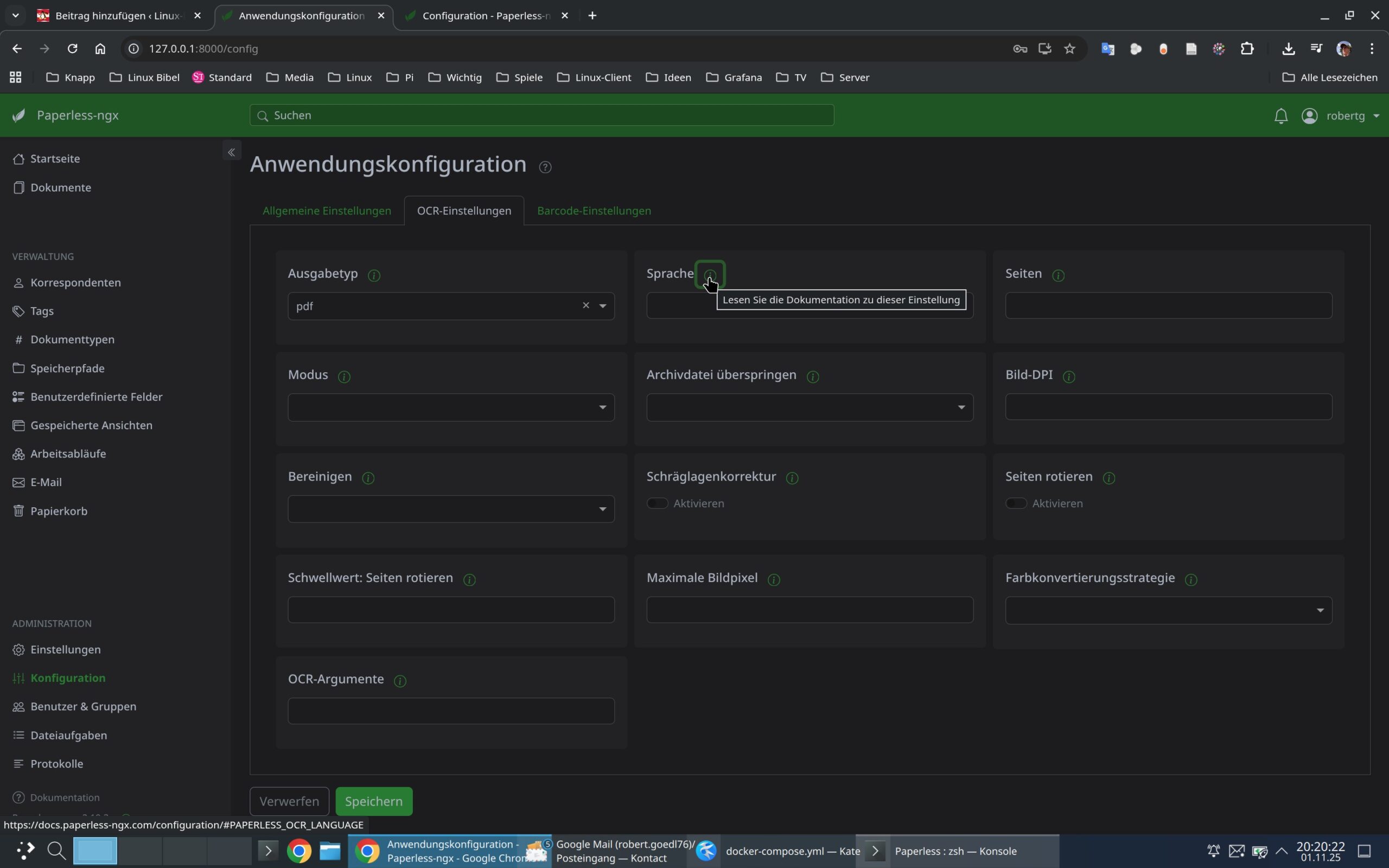Click info icon next to OCR-Argumente

[400, 681]
